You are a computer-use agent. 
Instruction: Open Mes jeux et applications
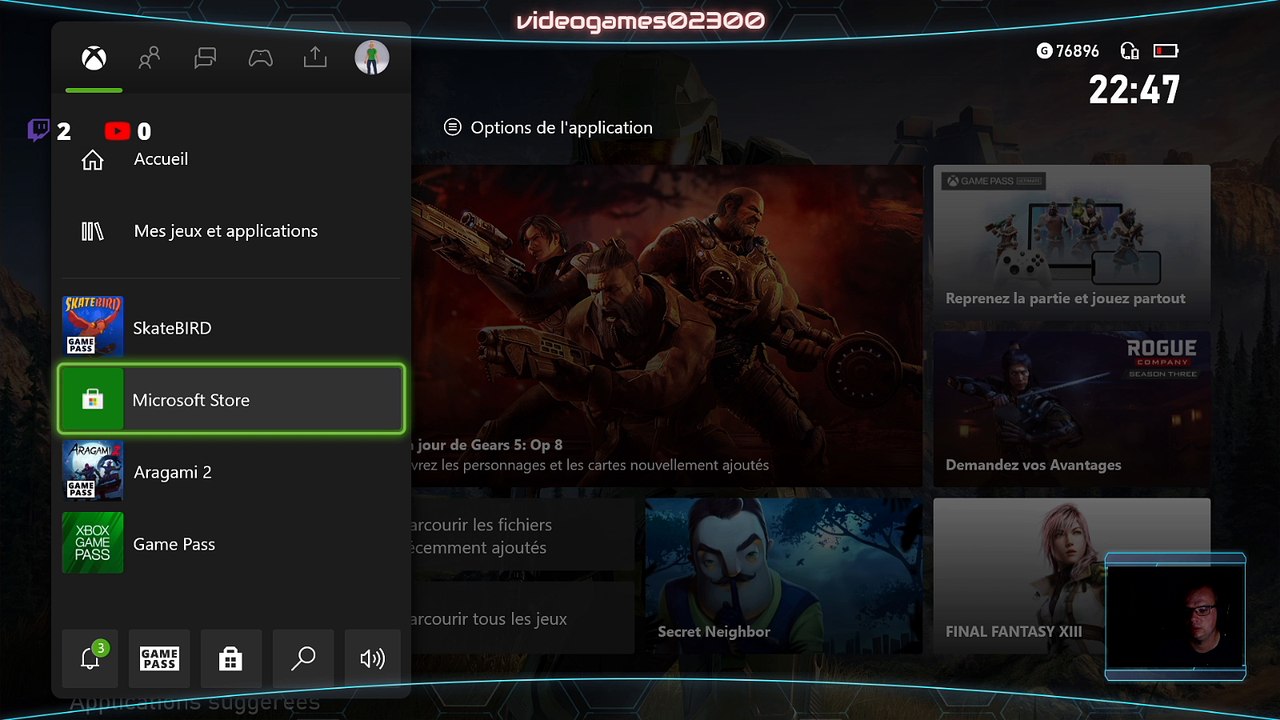tap(231, 231)
